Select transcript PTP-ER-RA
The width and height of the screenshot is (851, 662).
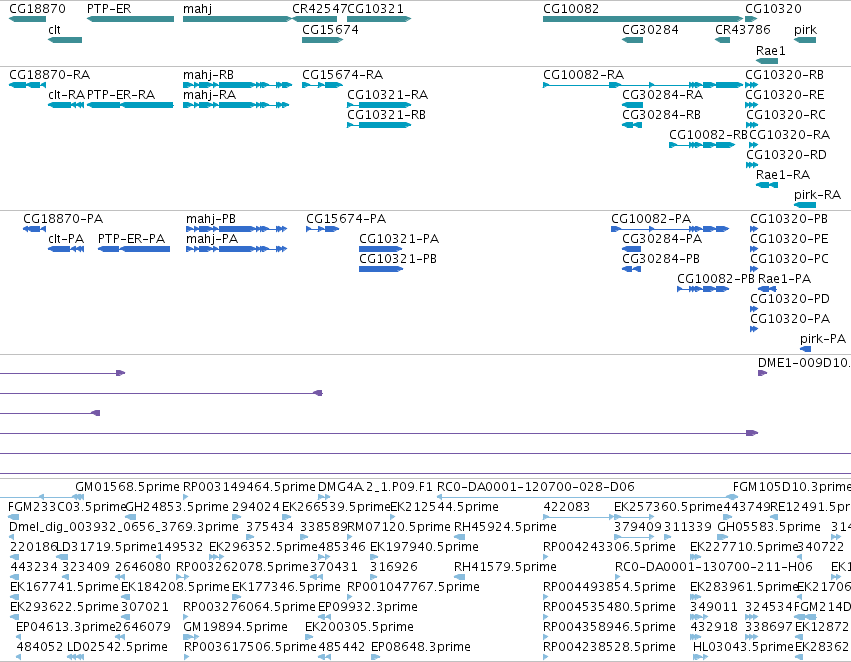(121, 95)
